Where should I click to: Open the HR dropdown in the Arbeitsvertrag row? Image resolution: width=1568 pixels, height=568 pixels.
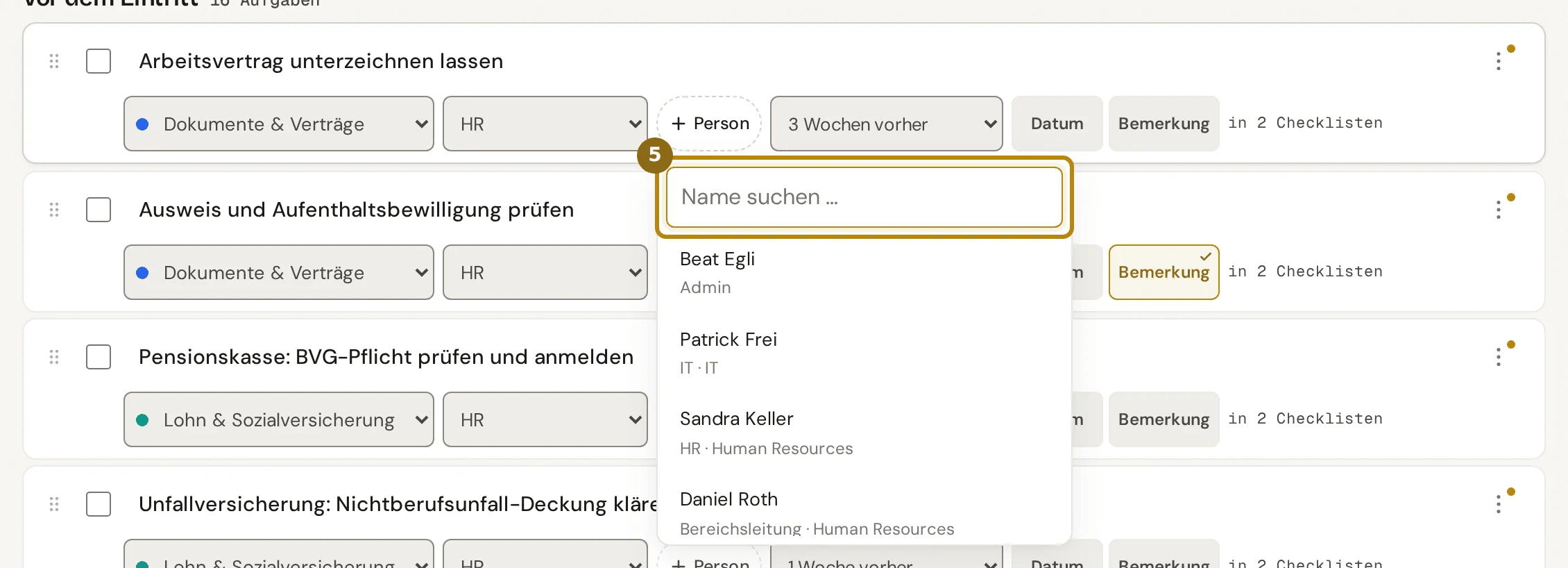coord(545,124)
